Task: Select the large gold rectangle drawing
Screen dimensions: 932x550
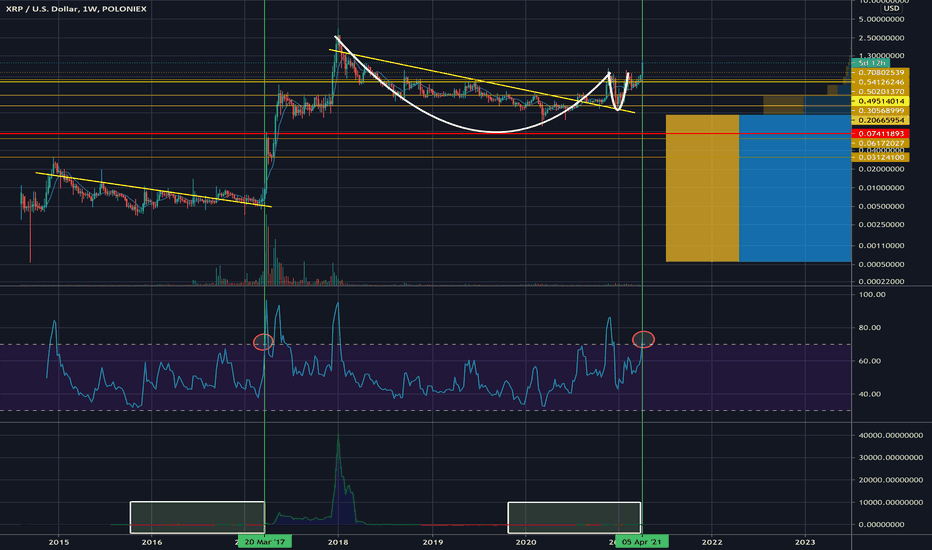Action: (x=703, y=188)
